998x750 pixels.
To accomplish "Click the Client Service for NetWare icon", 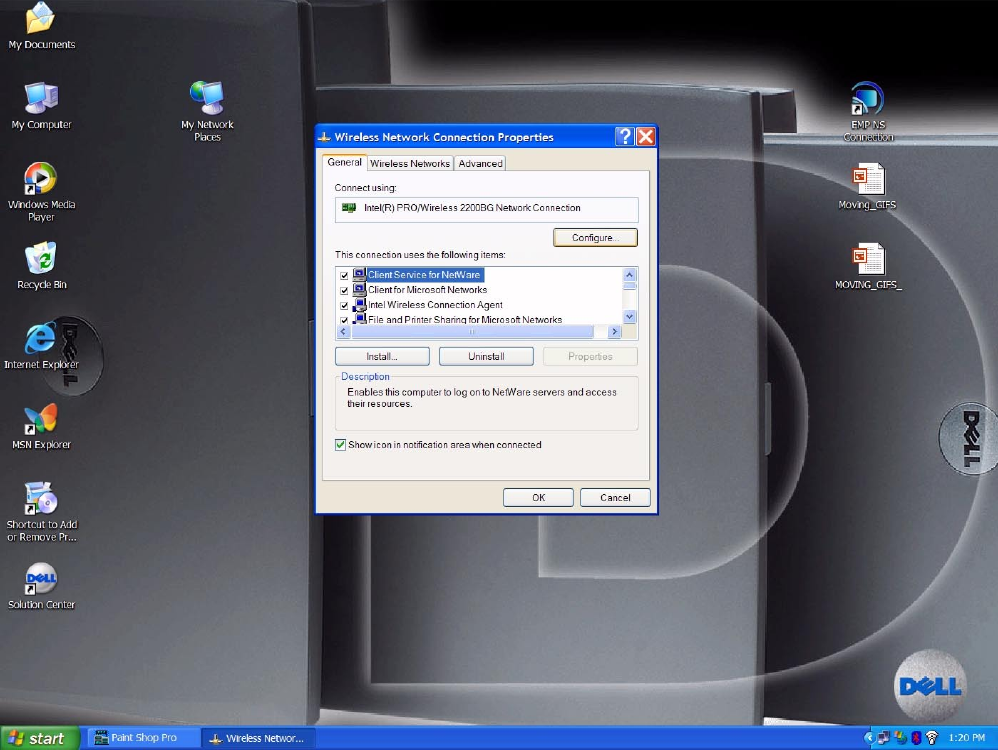I will click(x=359, y=274).
